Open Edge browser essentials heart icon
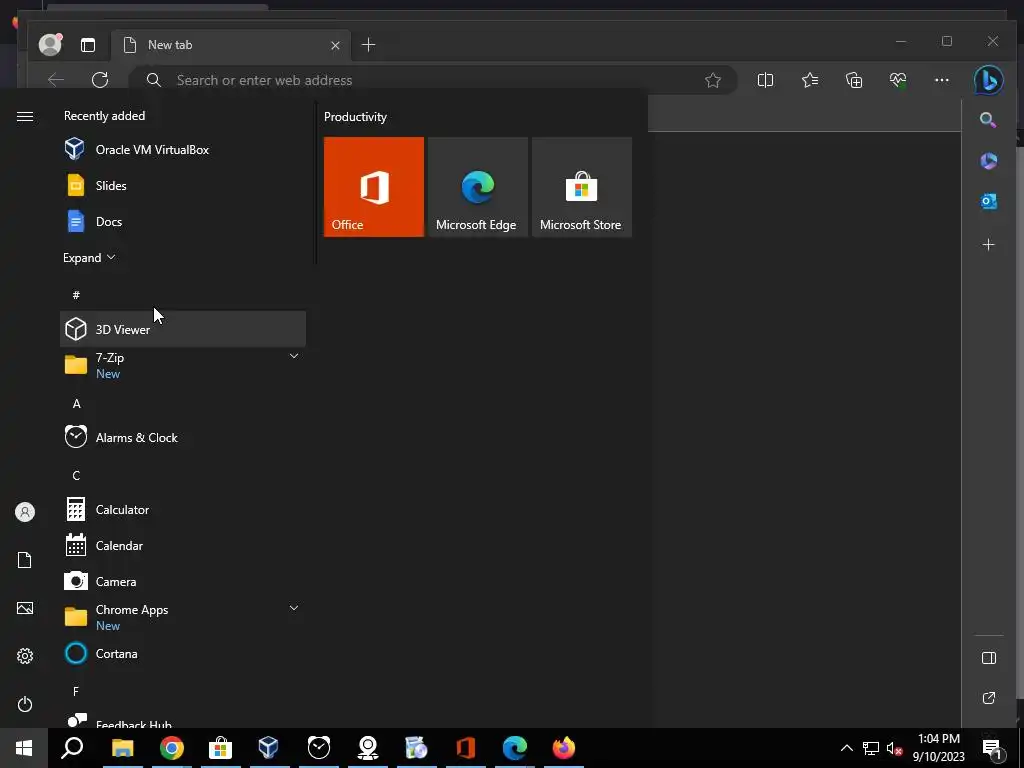Image resolution: width=1024 pixels, height=768 pixels. [x=898, y=80]
